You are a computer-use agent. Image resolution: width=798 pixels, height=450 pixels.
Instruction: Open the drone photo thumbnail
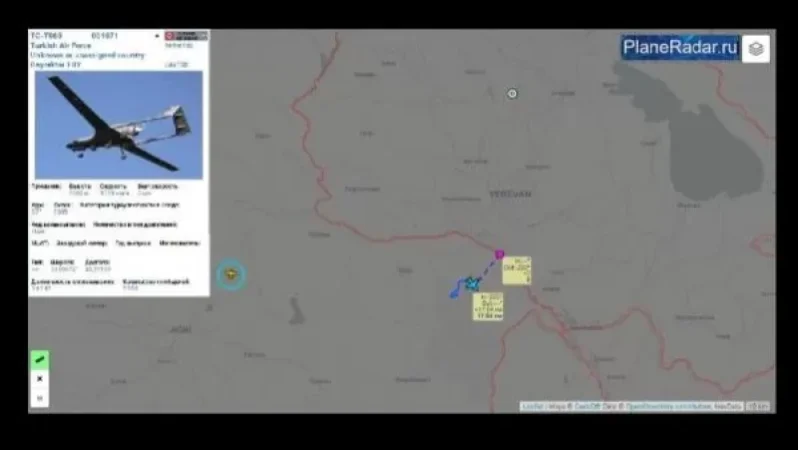coord(119,124)
